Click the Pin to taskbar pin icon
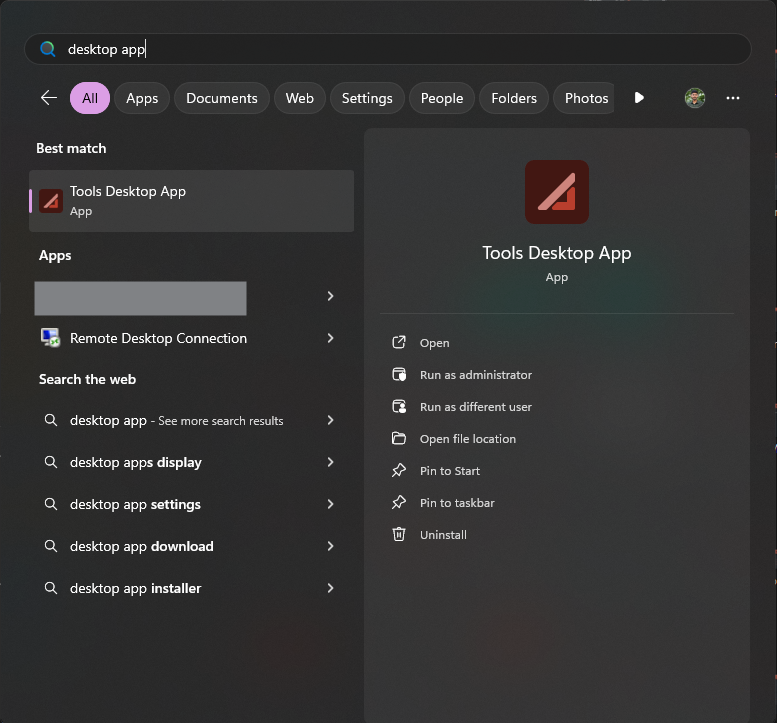This screenshot has height=723, width=777. (x=399, y=502)
